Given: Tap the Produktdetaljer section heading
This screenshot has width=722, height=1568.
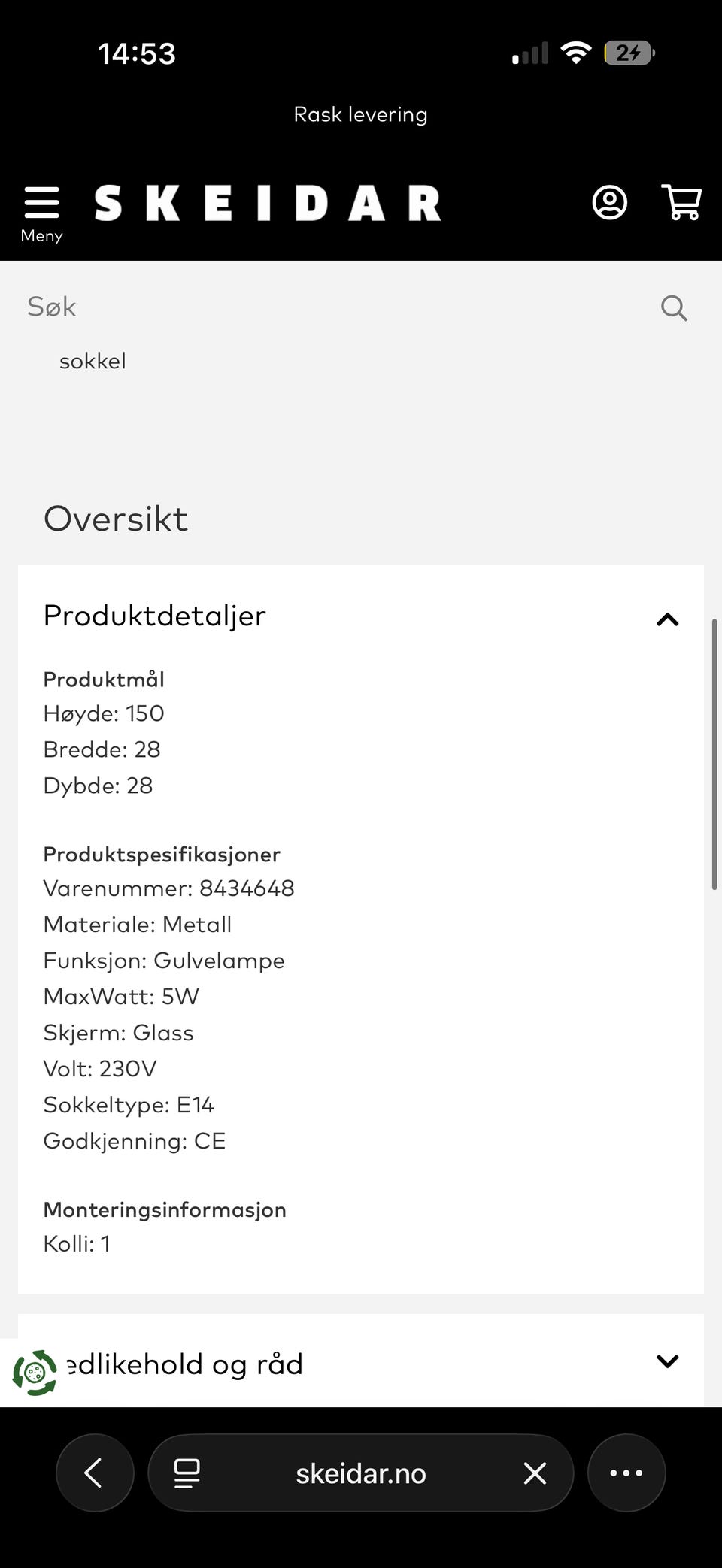Looking at the screenshot, I should coord(155,616).
